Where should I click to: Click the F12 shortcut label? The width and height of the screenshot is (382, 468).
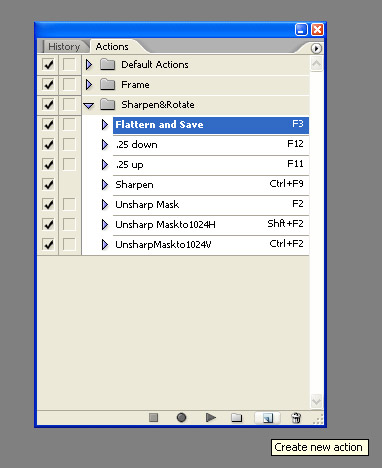pyautogui.click(x=295, y=144)
